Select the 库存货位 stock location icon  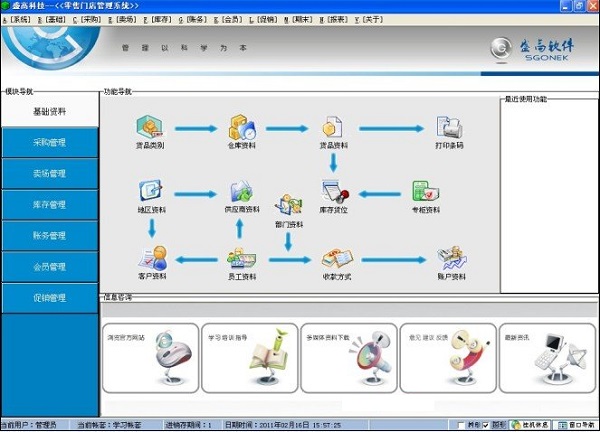click(x=333, y=192)
